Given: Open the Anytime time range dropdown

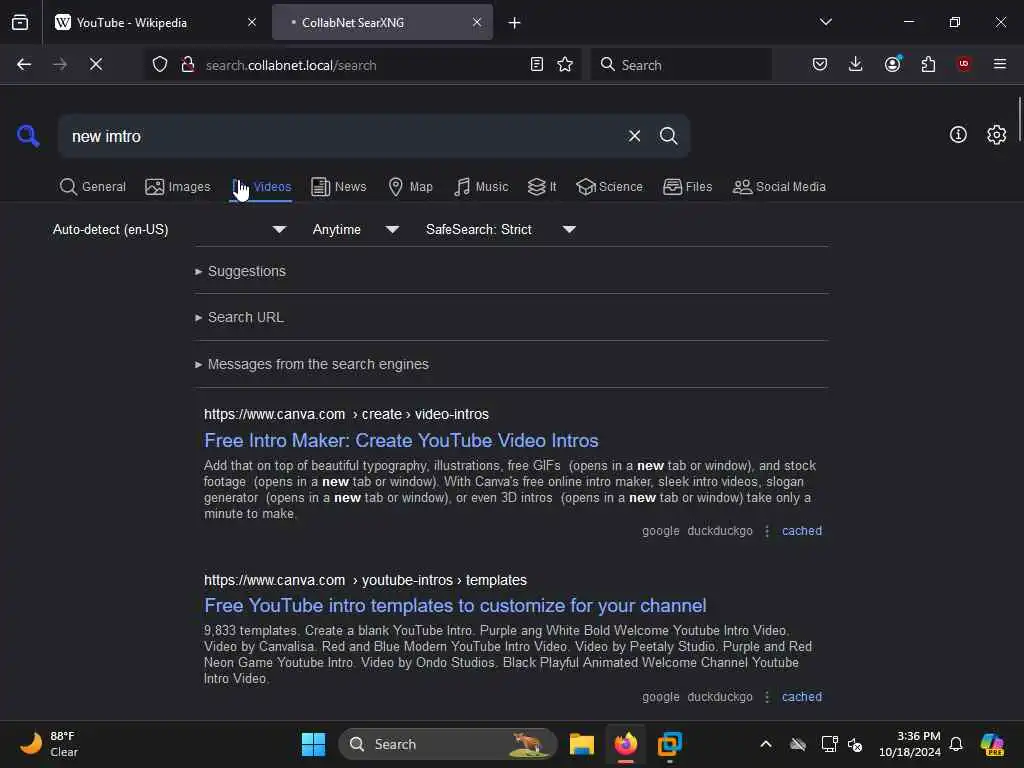Looking at the screenshot, I should 355,229.
